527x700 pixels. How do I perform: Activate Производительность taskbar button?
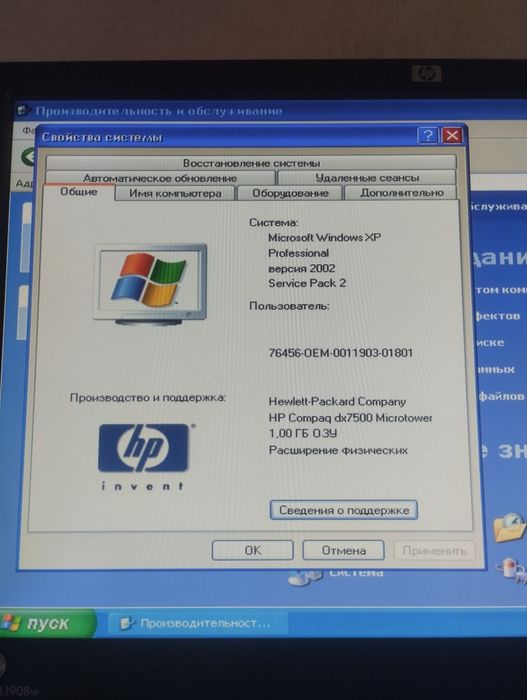[197, 623]
